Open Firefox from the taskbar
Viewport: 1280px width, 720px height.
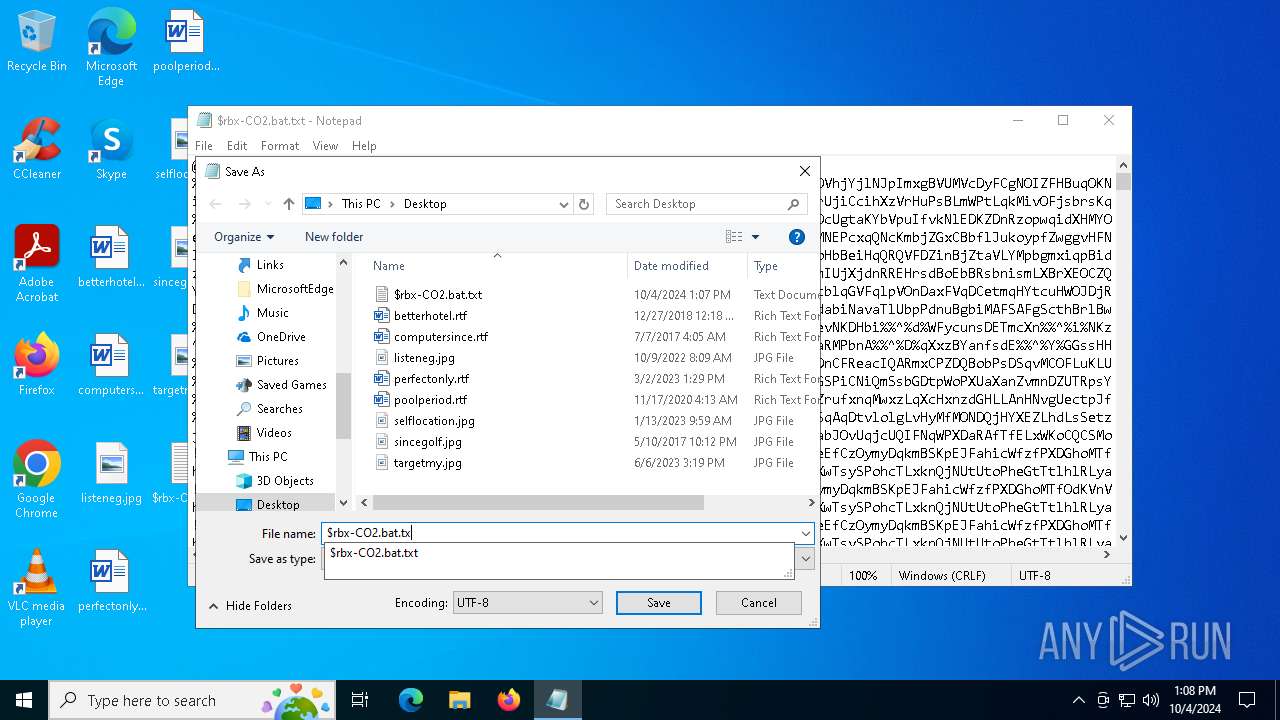(508, 700)
